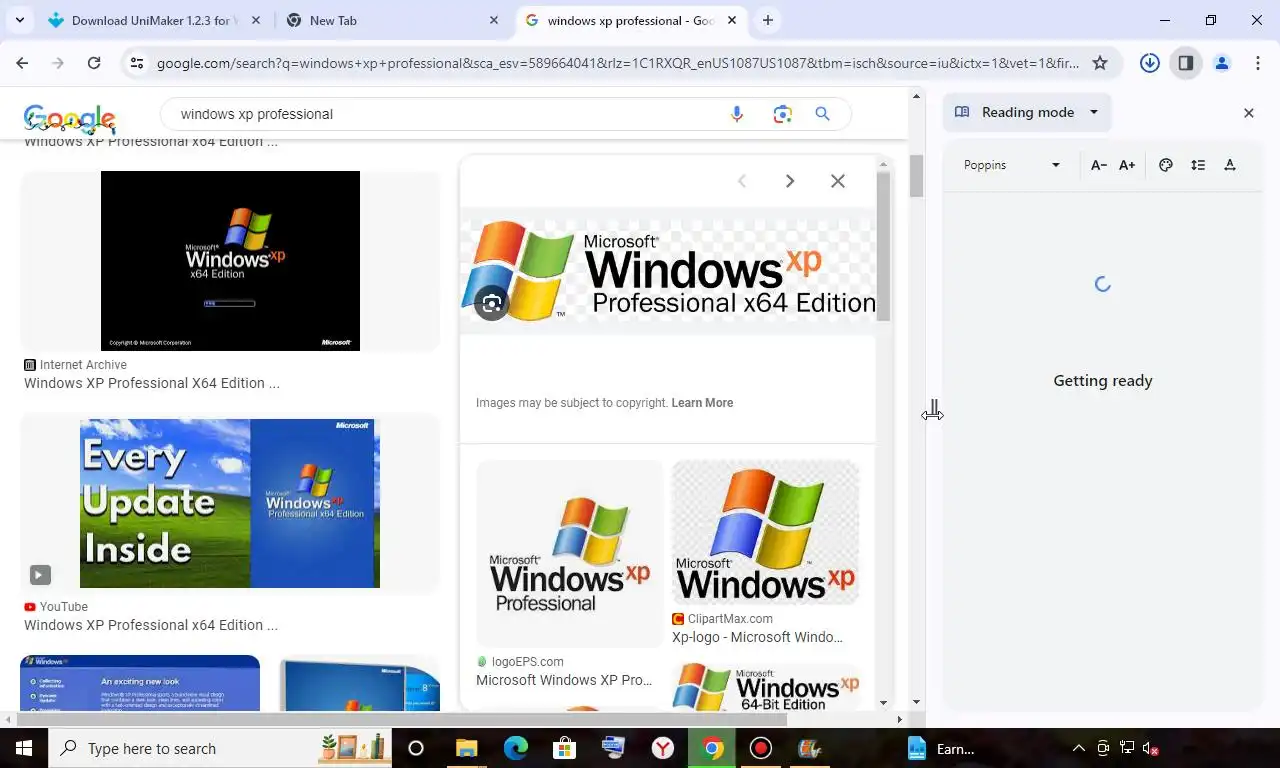Show hidden system tray icons
Image resolution: width=1280 pixels, height=768 pixels.
coord(1078,748)
